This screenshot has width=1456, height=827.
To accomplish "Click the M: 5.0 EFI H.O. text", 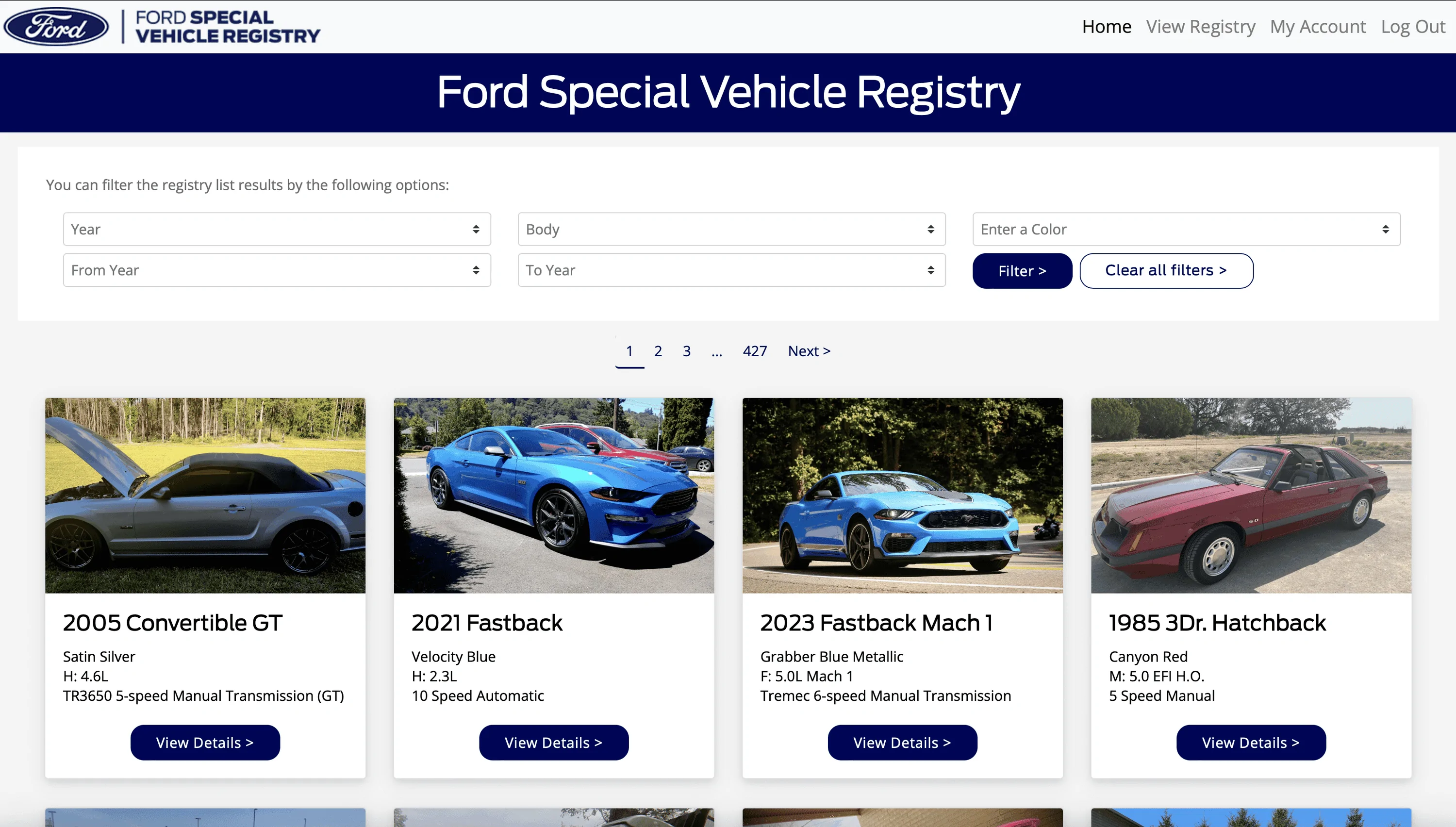I will click(1156, 676).
